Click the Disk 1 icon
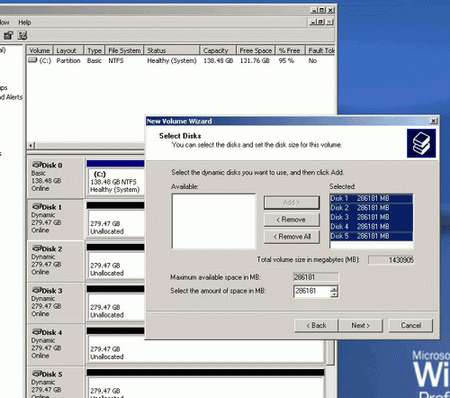The height and width of the screenshot is (398, 450). (37, 207)
